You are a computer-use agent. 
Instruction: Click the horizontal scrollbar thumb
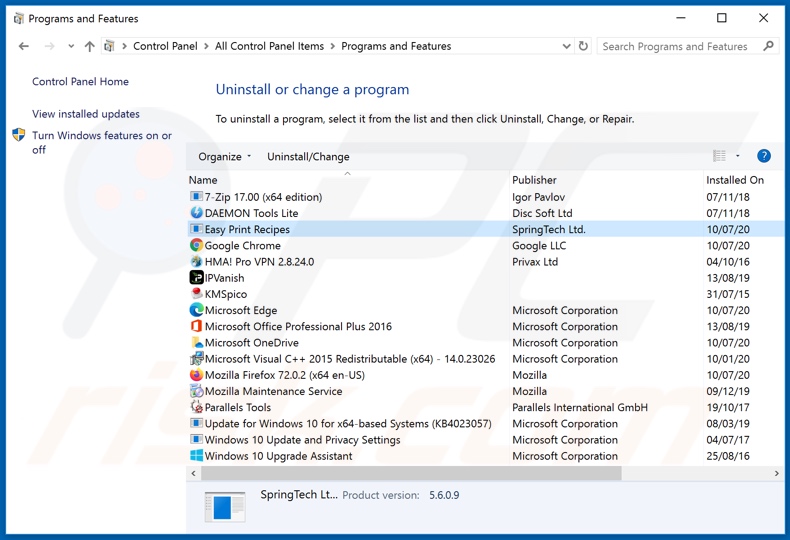411,474
